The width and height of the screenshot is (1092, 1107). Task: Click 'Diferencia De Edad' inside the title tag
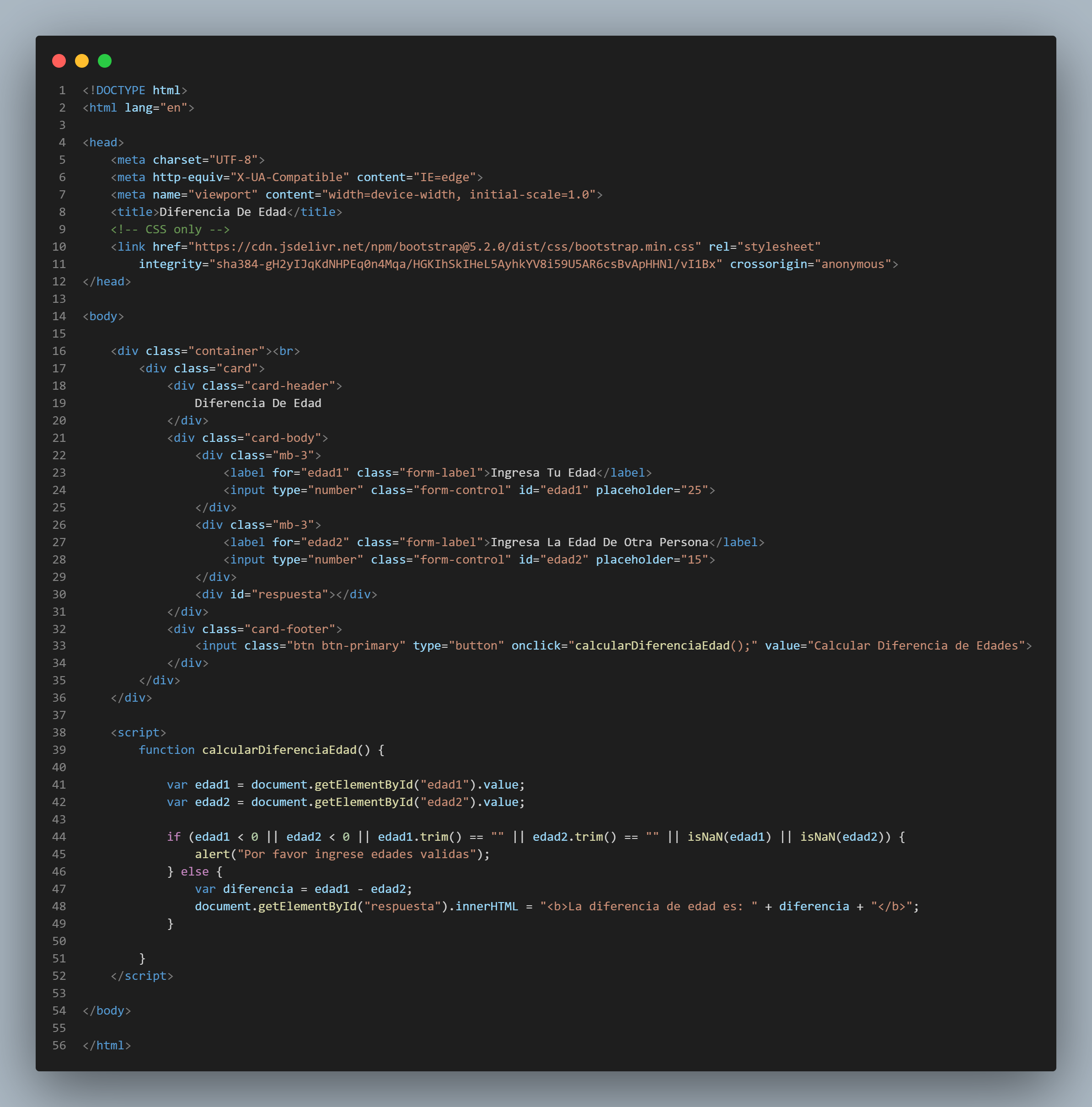pos(223,212)
